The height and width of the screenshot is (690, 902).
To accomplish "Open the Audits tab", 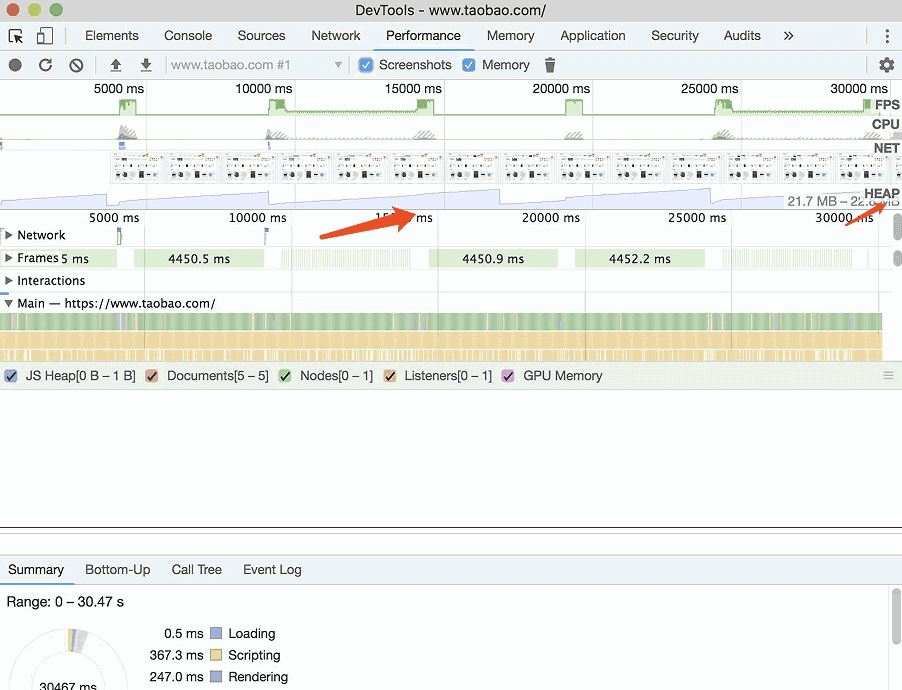I will click(x=742, y=36).
